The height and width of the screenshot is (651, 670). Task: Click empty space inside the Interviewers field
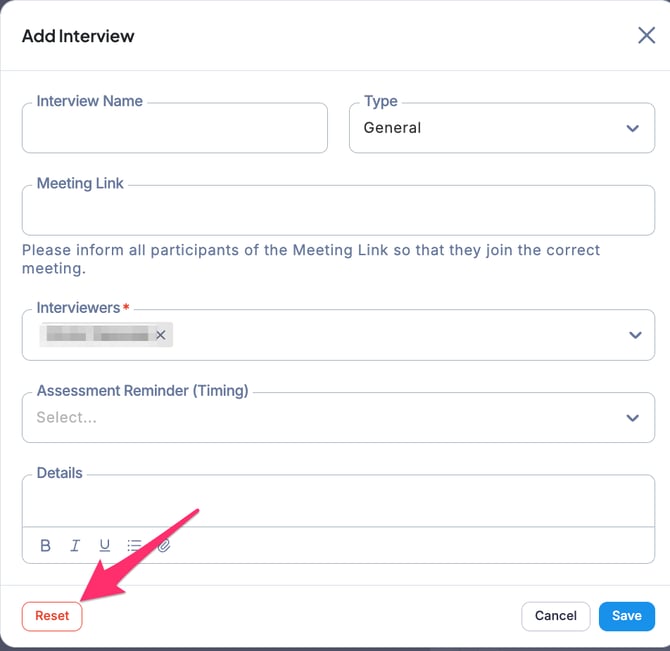(400, 335)
